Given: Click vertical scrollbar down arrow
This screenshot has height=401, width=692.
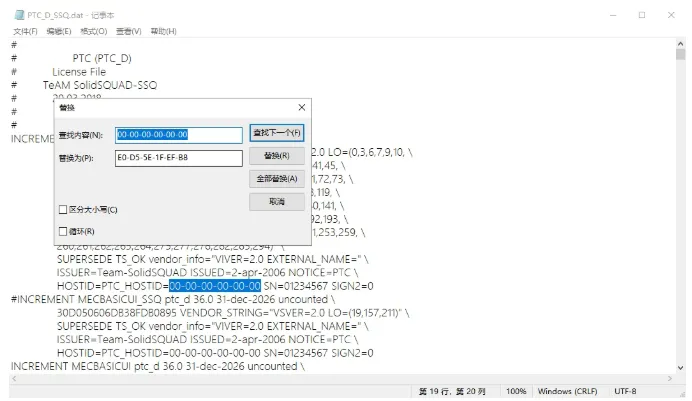Looking at the screenshot, I should 680,367.
